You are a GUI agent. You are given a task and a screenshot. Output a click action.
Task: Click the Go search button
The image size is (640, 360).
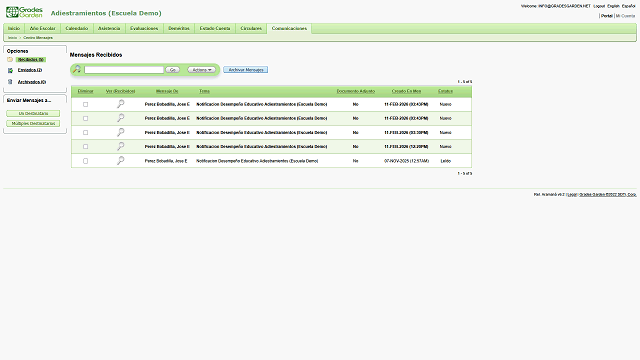173,70
